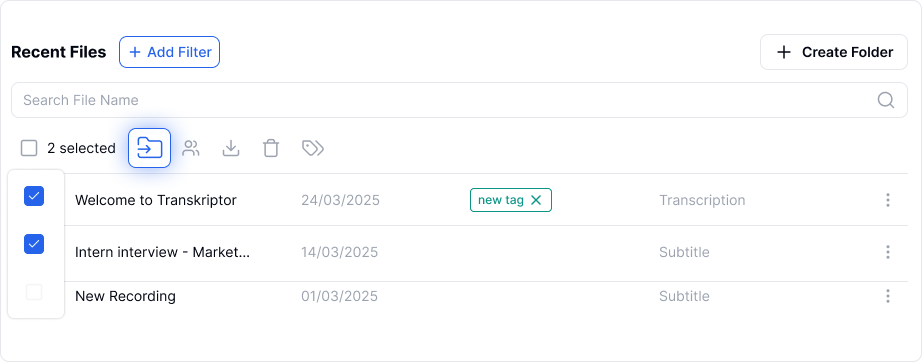Uncheck the Intern interview file checkbox
Screen dimensions: 922x362
point(34,243)
